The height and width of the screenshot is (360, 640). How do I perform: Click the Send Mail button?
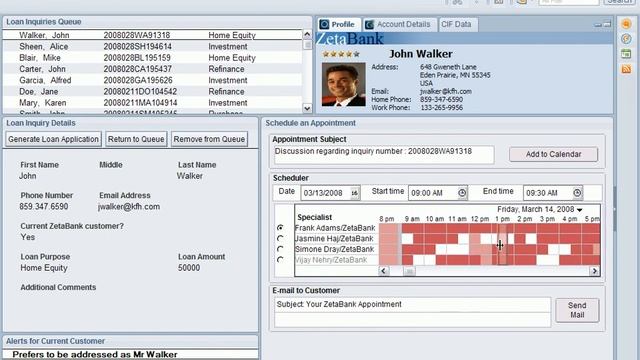click(577, 310)
